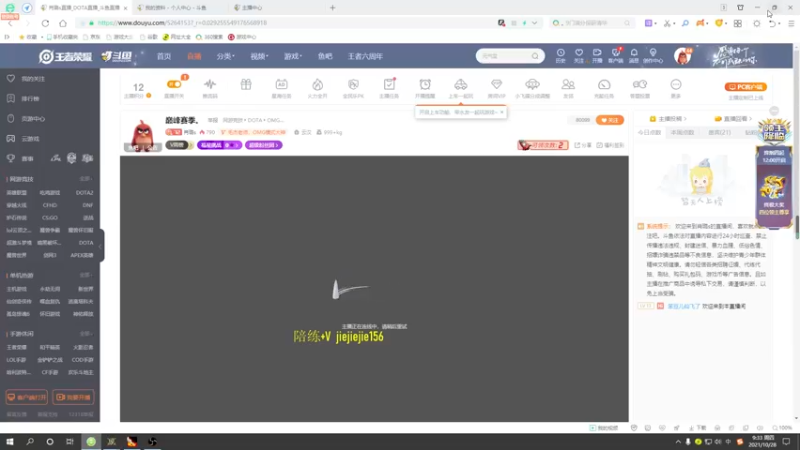Expand 'All' link in first sidebar section
Viewport: 800px width, 450px height.
[x=86, y=179]
